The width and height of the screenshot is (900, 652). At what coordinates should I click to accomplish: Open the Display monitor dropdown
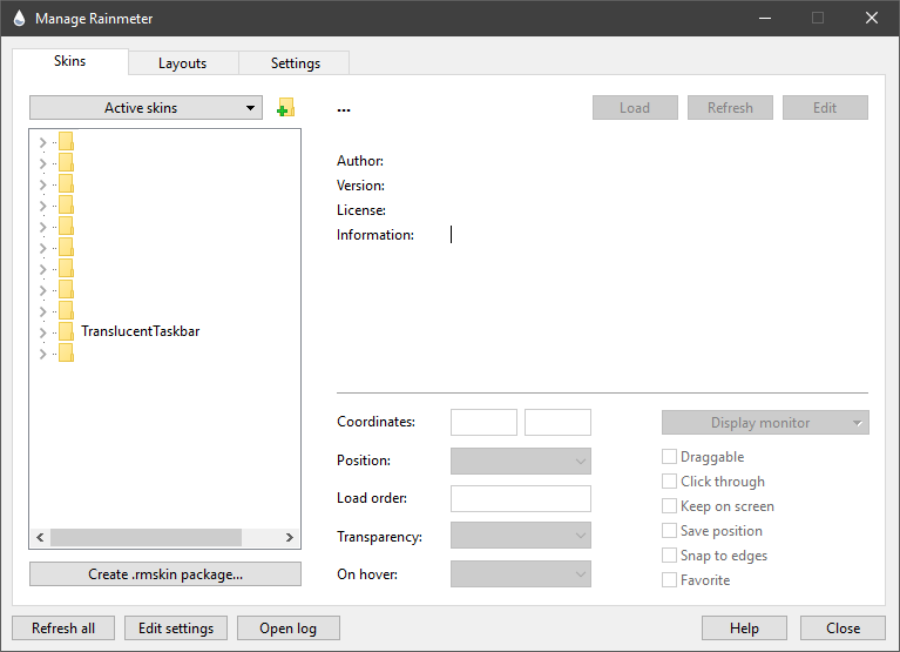click(x=765, y=423)
